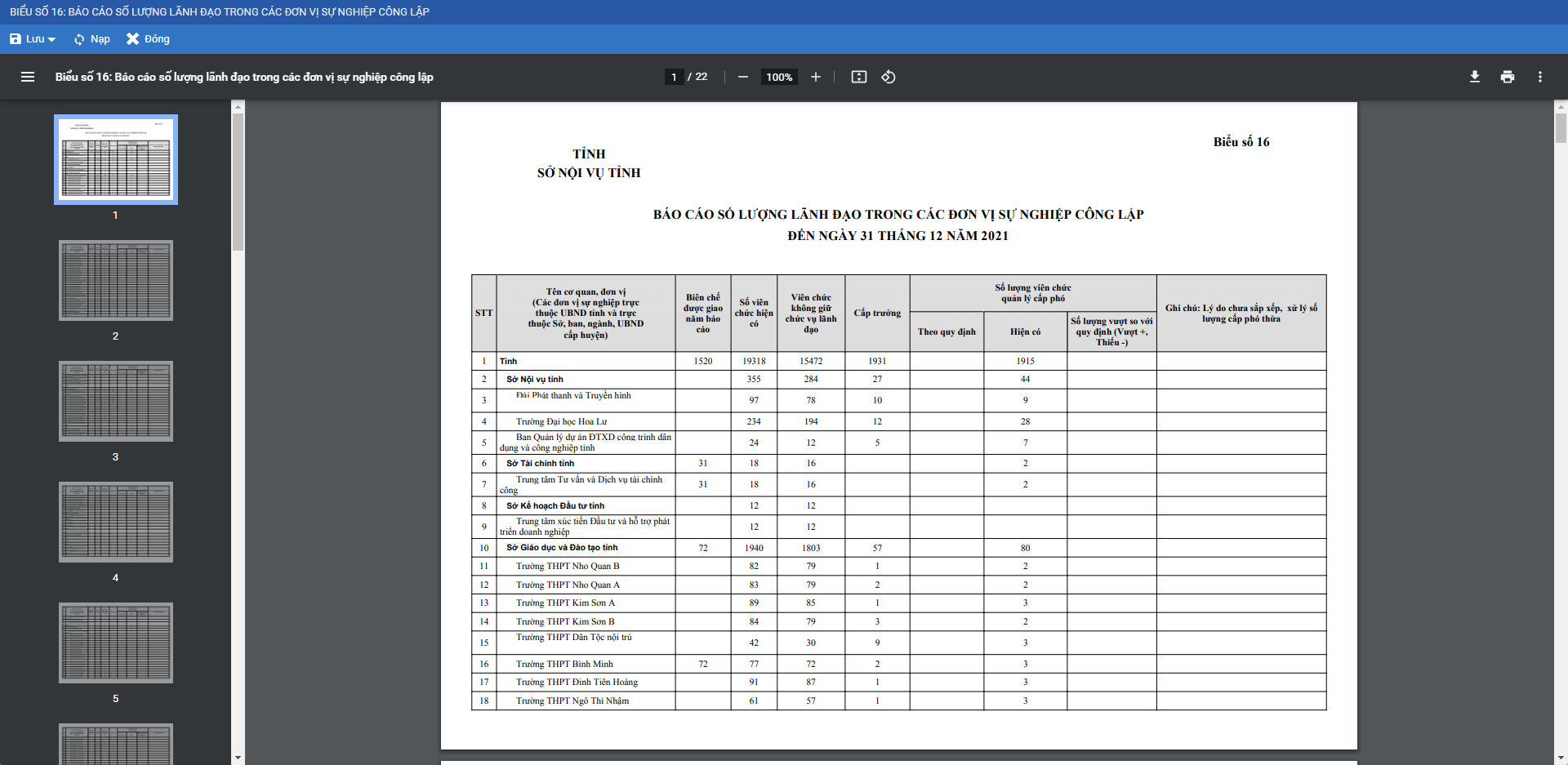Click the Nạp reload button
This screenshot has width=1568, height=765.
tap(91, 39)
